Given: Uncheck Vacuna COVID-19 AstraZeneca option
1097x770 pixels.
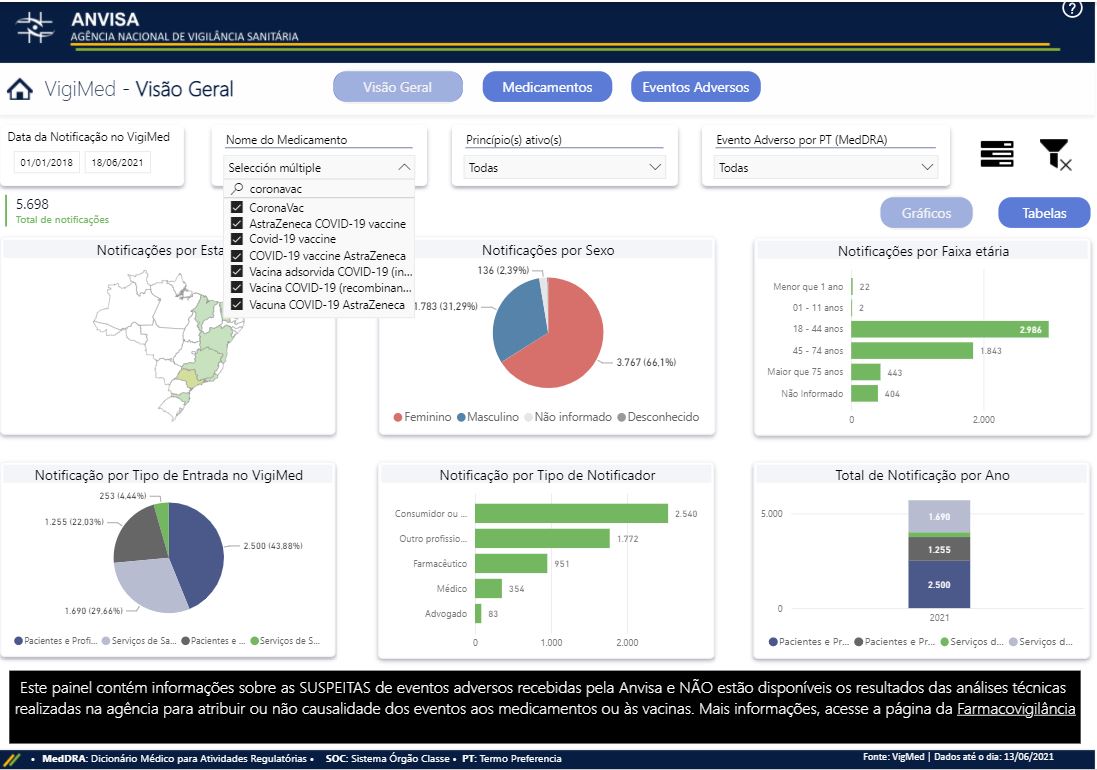Looking at the screenshot, I should point(236,304).
